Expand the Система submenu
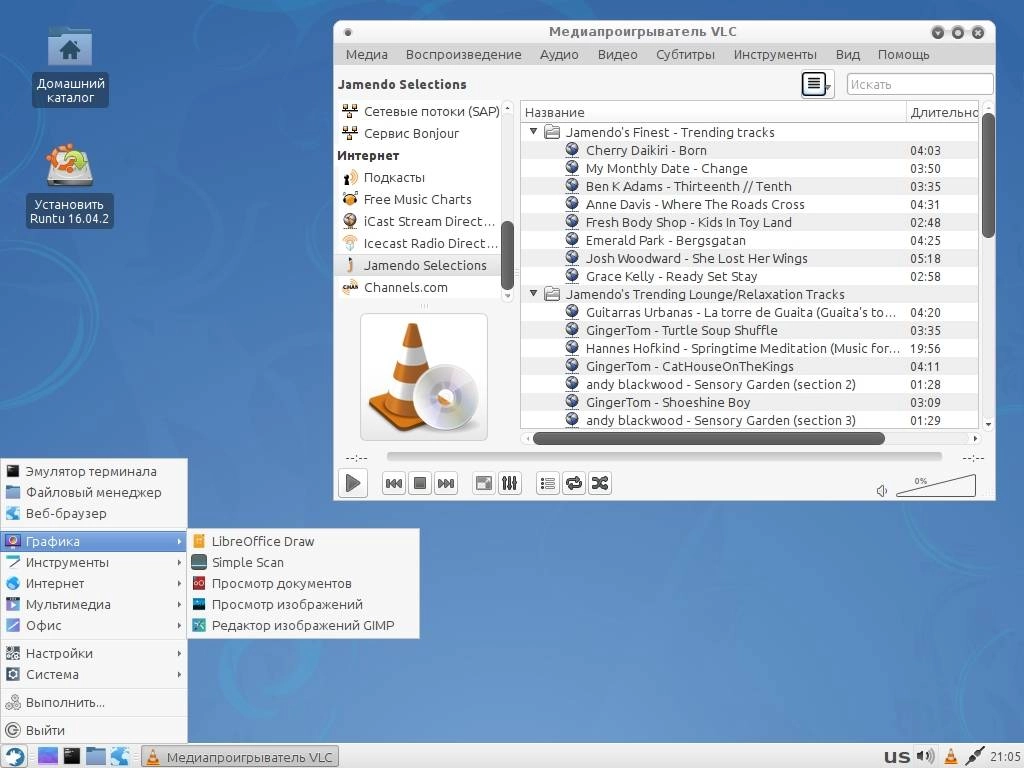The width and height of the screenshot is (1024, 768). click(x=94, y=674)
